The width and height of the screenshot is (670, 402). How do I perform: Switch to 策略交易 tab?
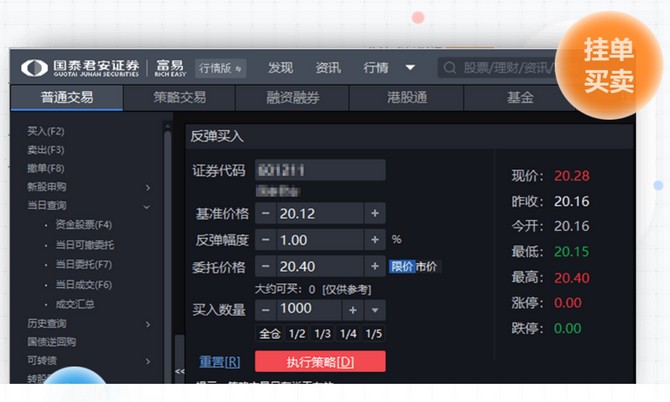[x=179, y=98]
